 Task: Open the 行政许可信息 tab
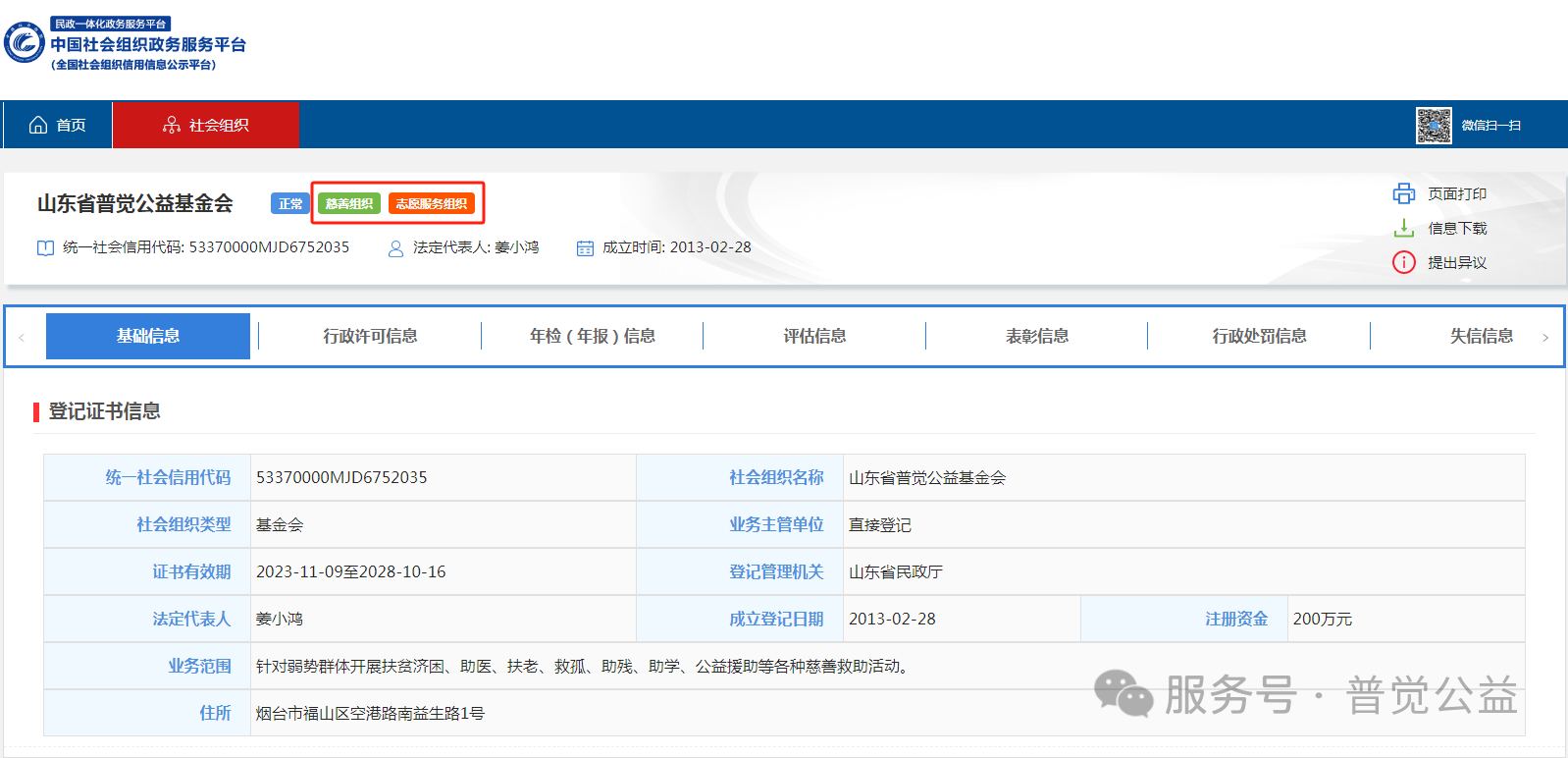[x=370, y=336]
